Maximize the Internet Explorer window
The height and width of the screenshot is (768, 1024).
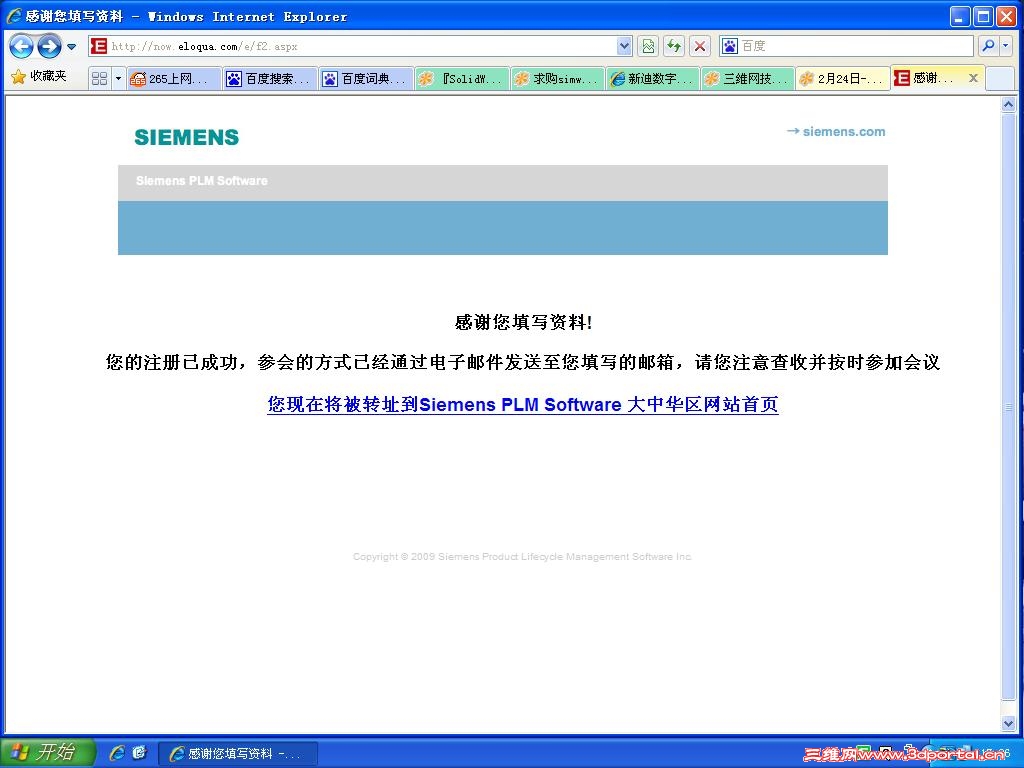[x=983, y=16]
